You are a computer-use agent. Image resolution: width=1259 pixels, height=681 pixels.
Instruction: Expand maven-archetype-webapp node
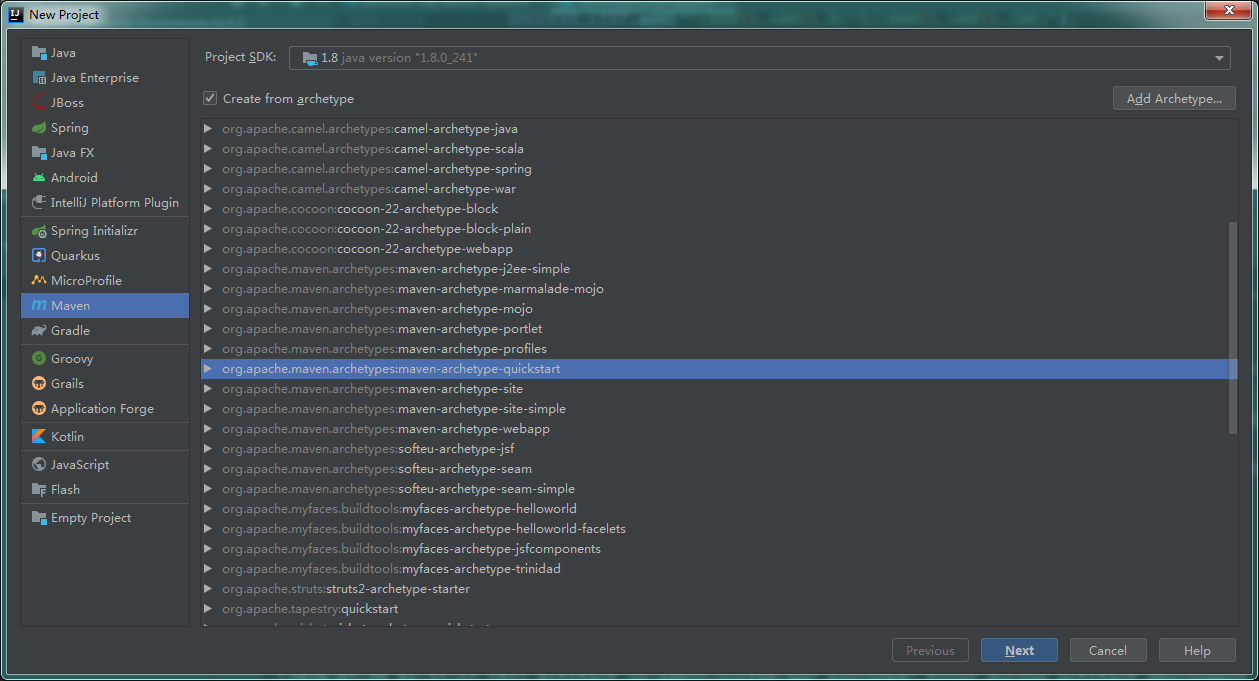coord(208,429)
